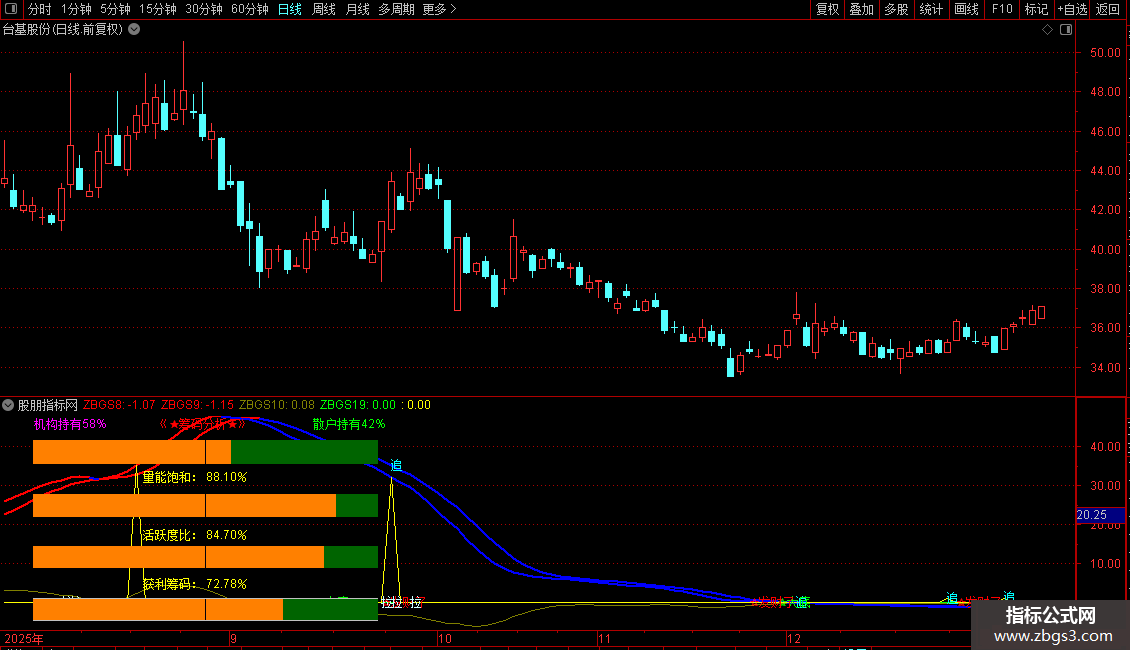Click the orange 机构持有 bar segment
The image size is (1130, 650).
point(132,452)
